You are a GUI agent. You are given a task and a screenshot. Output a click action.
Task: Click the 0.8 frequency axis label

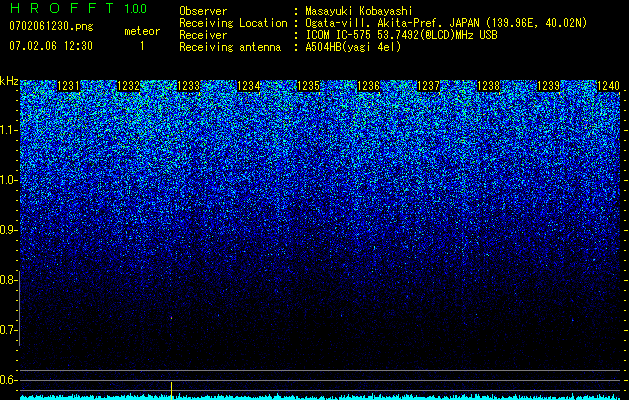point(7,280)
